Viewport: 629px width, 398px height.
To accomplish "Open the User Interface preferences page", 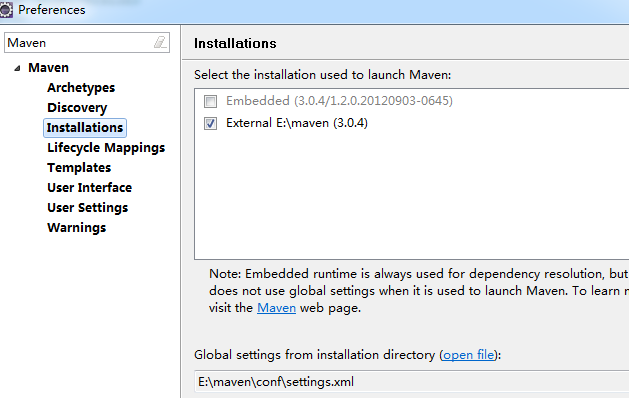I will [x=89, y=188].
